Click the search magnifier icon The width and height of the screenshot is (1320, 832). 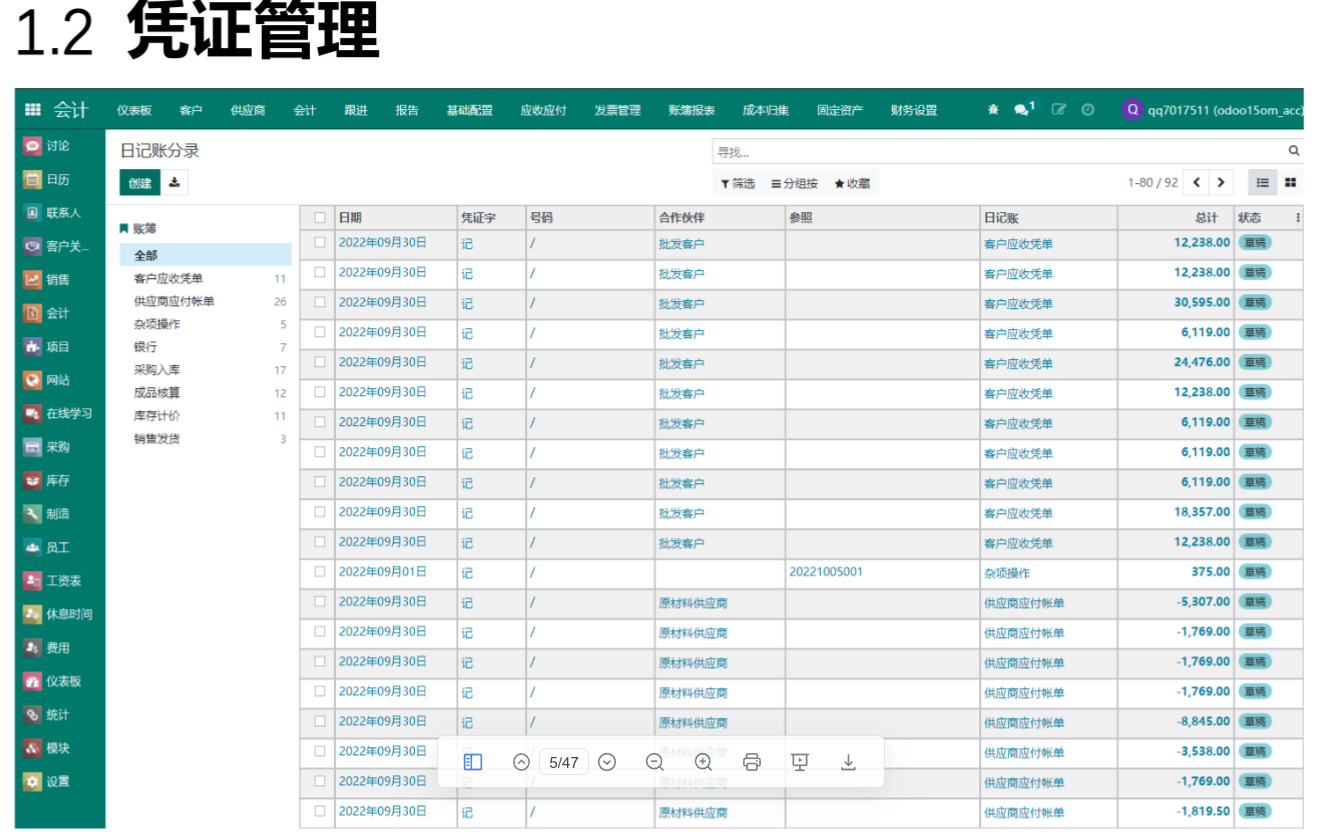tap(1293, 151)
